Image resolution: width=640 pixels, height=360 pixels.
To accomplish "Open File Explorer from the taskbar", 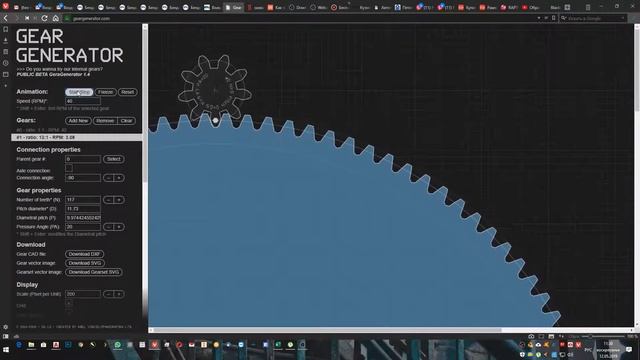I will click(x=31, y=345).
